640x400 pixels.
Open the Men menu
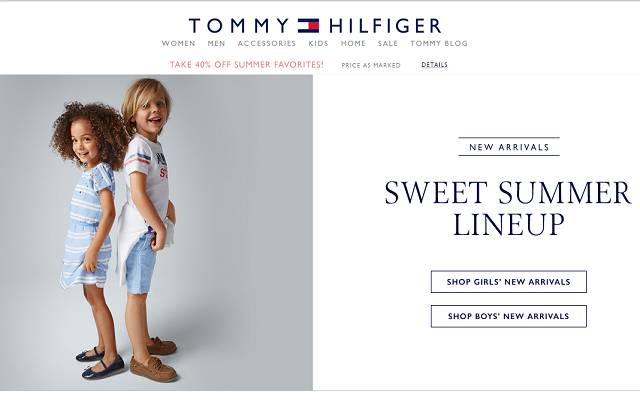[x=216, y=43]
